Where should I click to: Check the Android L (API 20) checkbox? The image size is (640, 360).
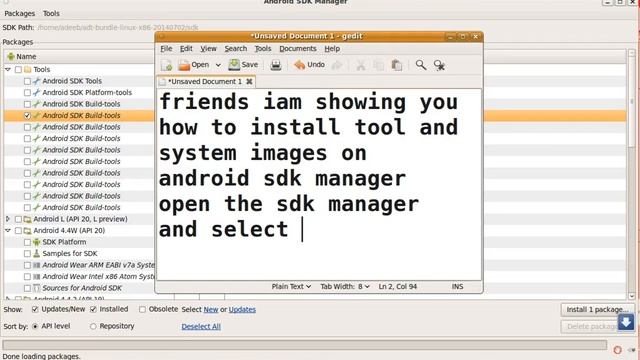tap(18, 219)
